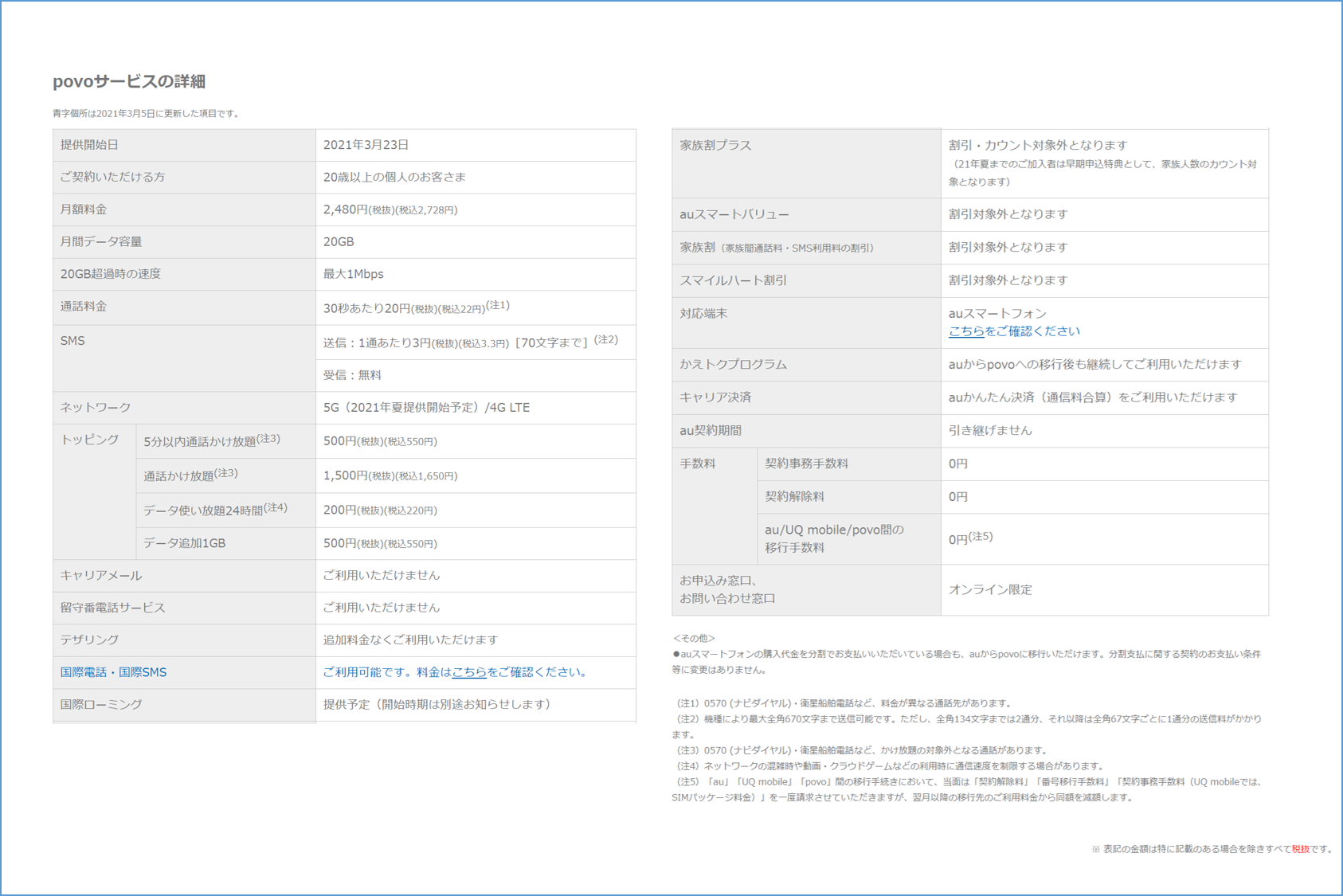Select the date 2021年3月23日
1343x896 pixels.
tap(366, 145)
